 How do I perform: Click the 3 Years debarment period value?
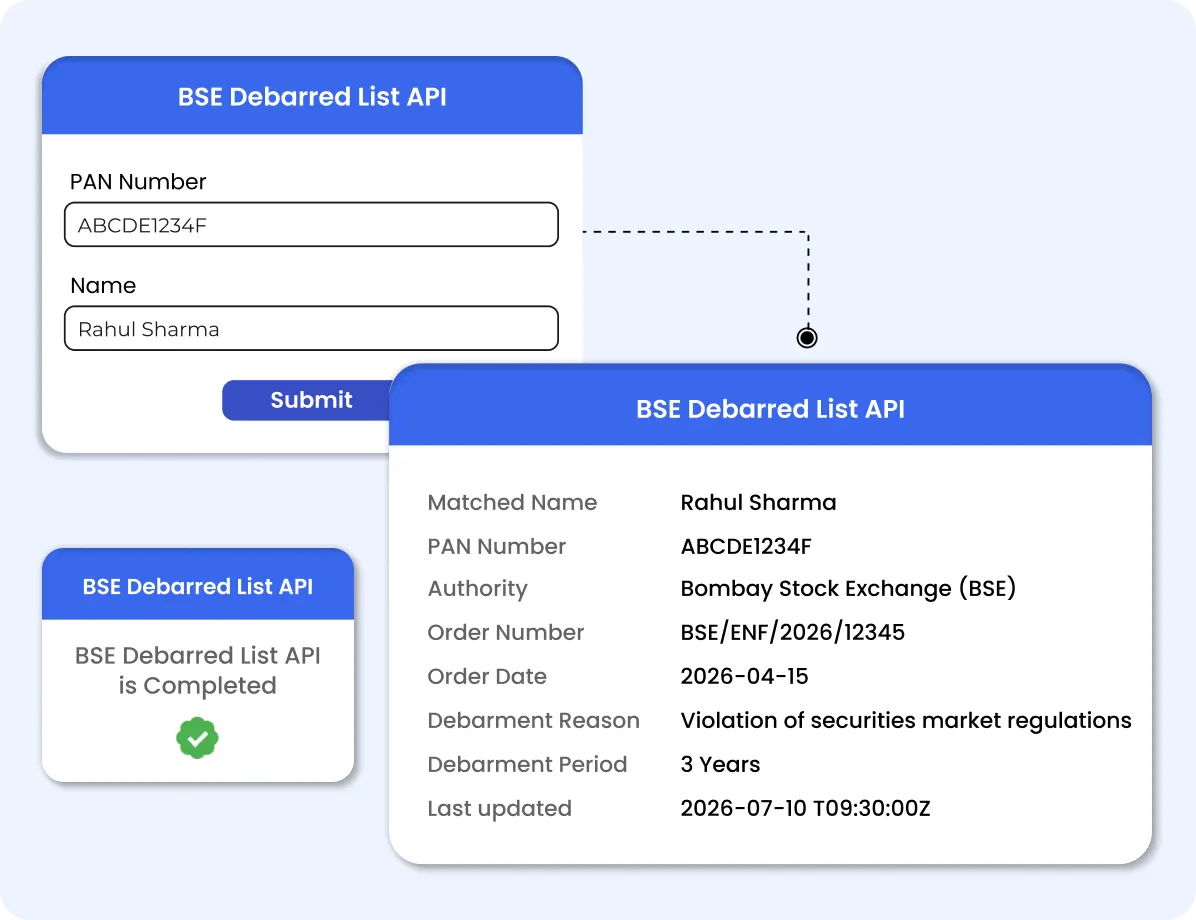pos(720,764)
